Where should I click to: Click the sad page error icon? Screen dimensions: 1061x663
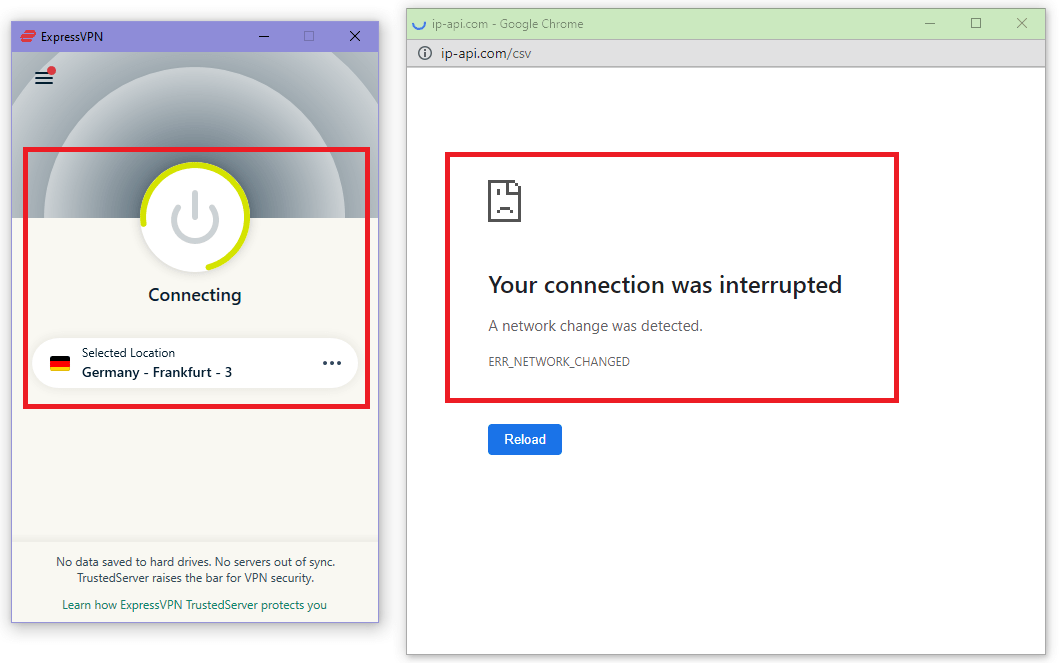pyautogui.click(x=504, y=201)
